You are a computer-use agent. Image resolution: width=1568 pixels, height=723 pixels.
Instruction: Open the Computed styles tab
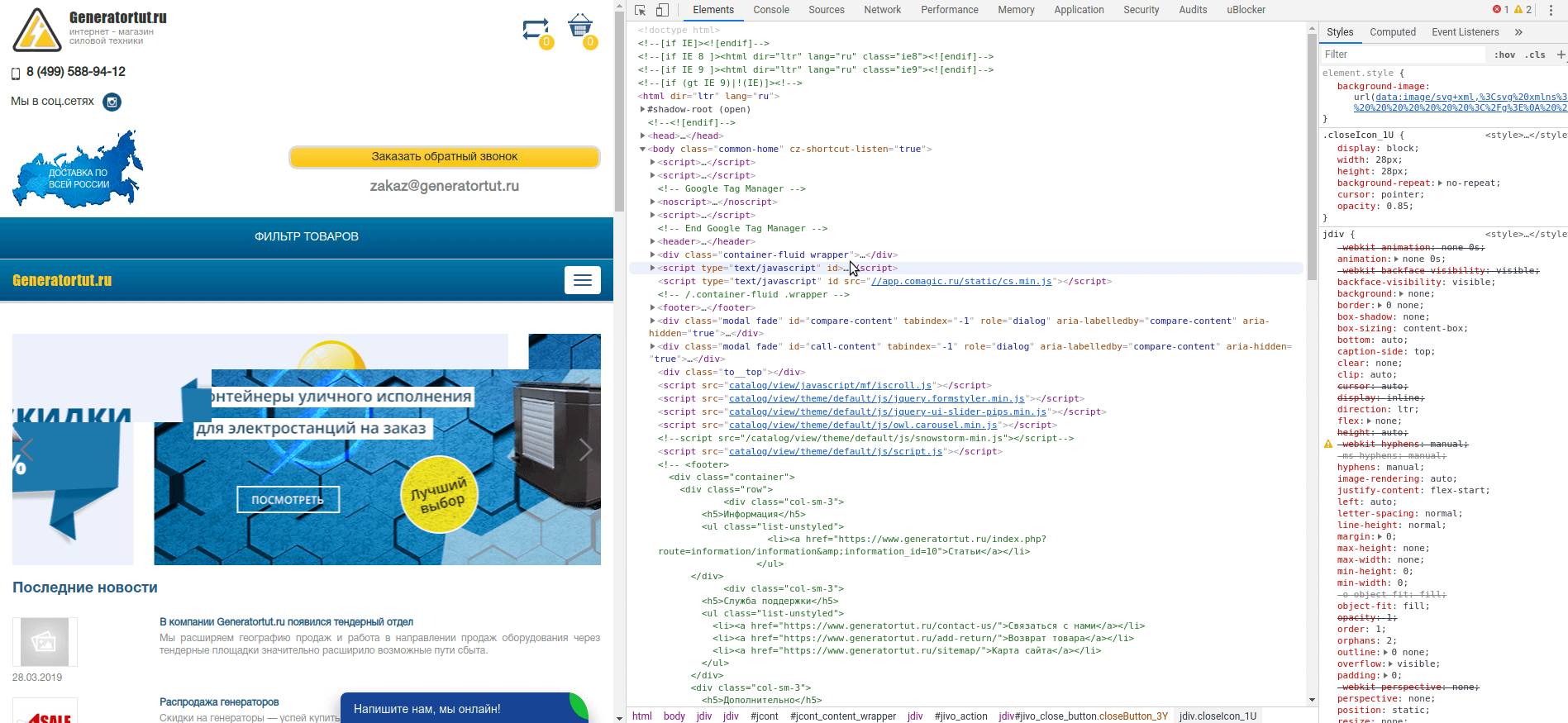click(x=1392, y=32)
